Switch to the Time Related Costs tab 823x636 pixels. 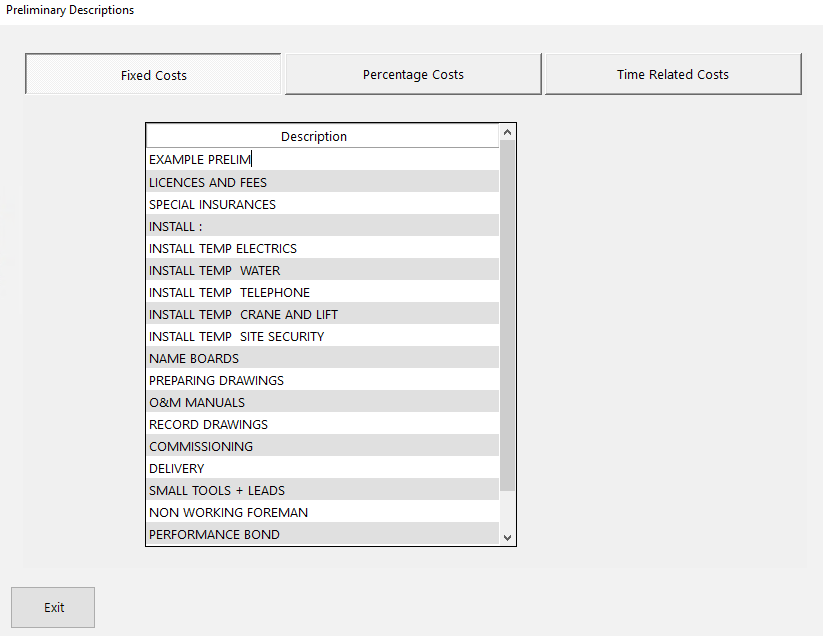coord(672,74)
